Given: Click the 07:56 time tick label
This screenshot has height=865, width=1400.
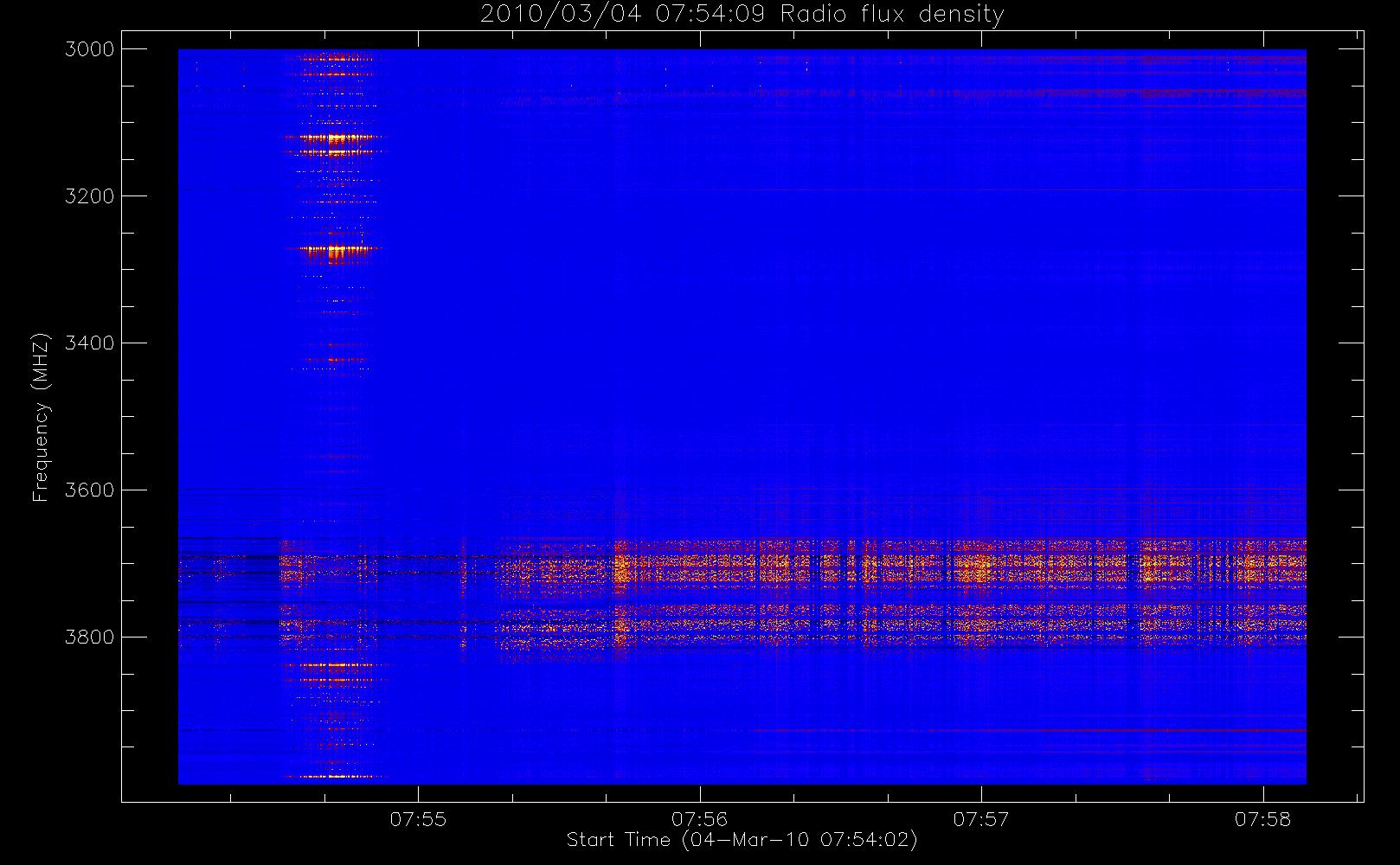Looking at the screenshot, I should click(699, 819).
